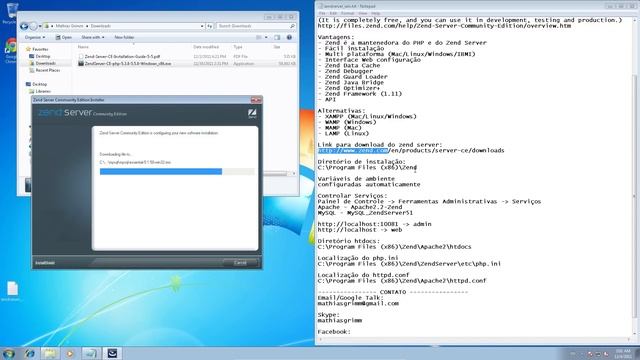This screenshot has width=640, height=360.
Task: Sort files by Name column header
Action: click(x=83, y=47)
